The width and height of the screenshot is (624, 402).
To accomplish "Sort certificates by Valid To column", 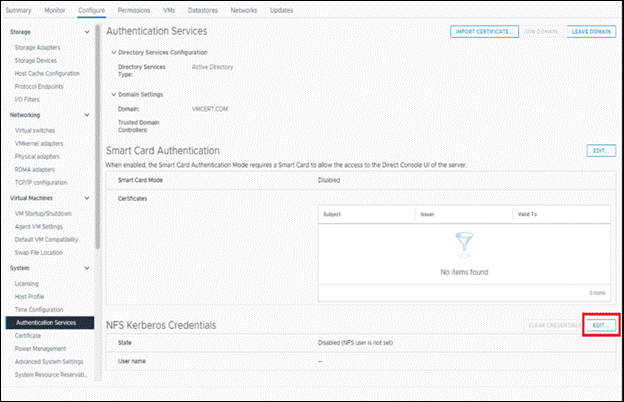I will click(x=527, y=215).
